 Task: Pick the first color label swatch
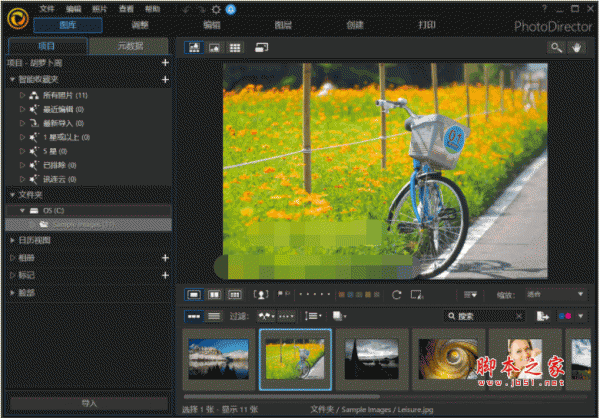click(343, 295)
